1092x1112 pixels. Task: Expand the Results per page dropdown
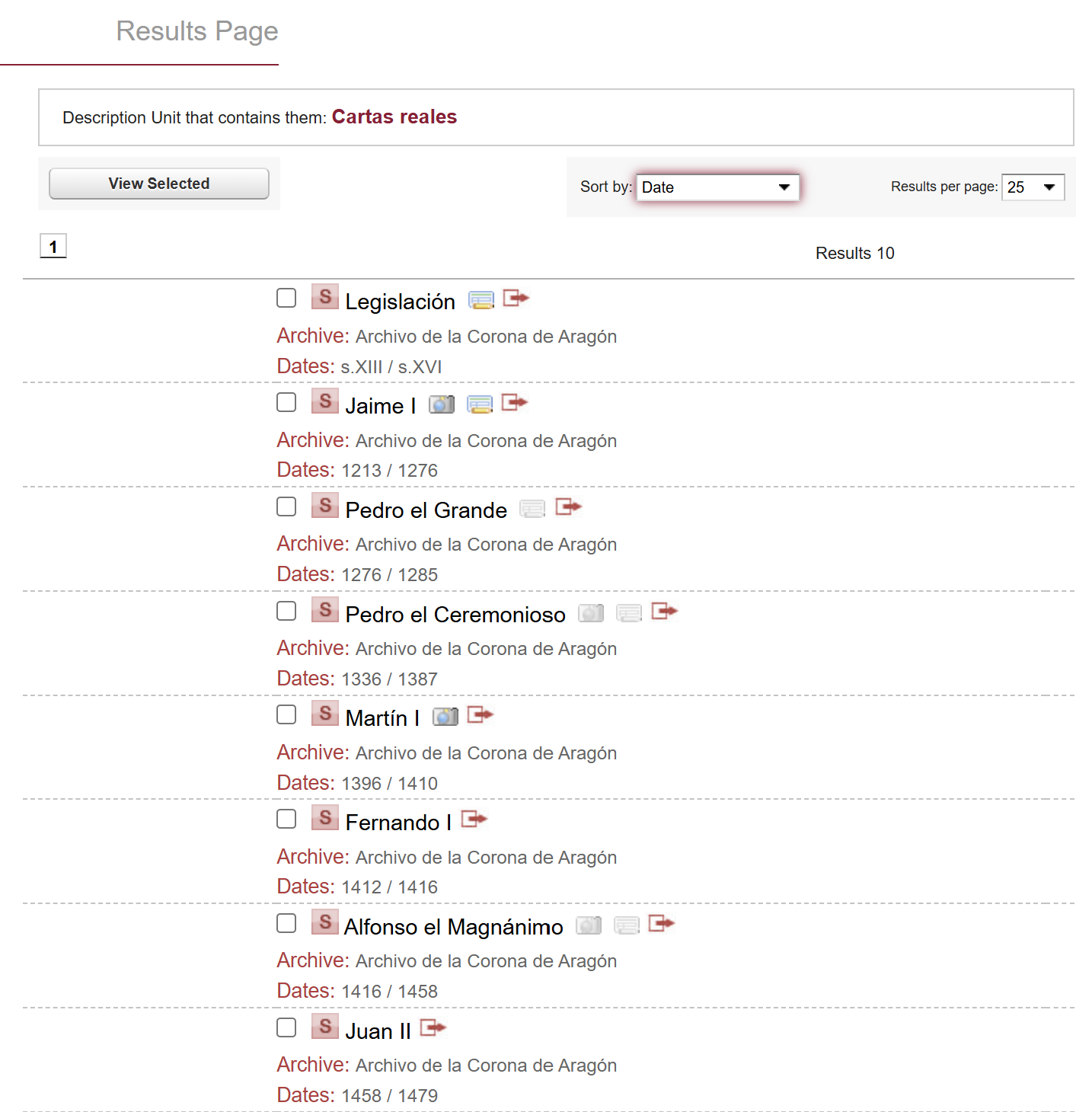coord(1032,187)
